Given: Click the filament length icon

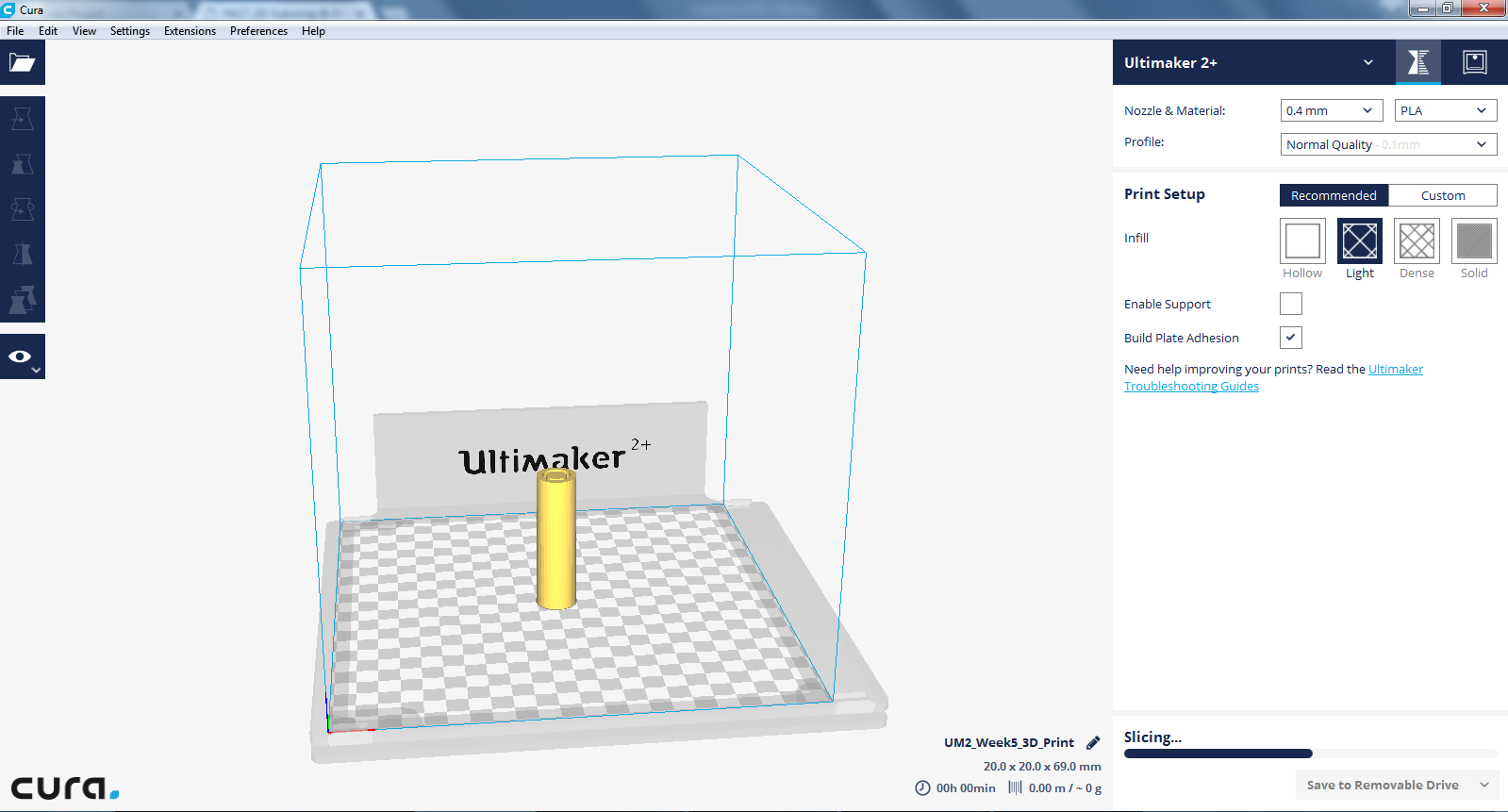Looking at the screenshot, I should pos(1015,787).
